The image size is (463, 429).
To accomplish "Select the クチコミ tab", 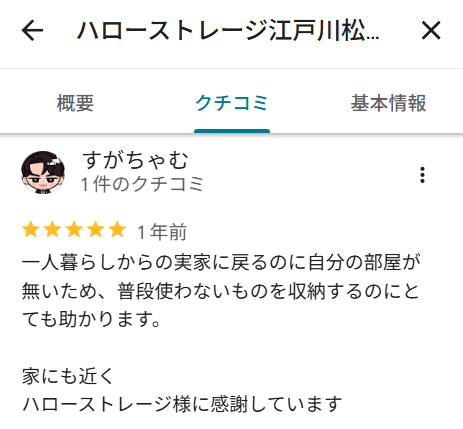I will pos(232,103).
